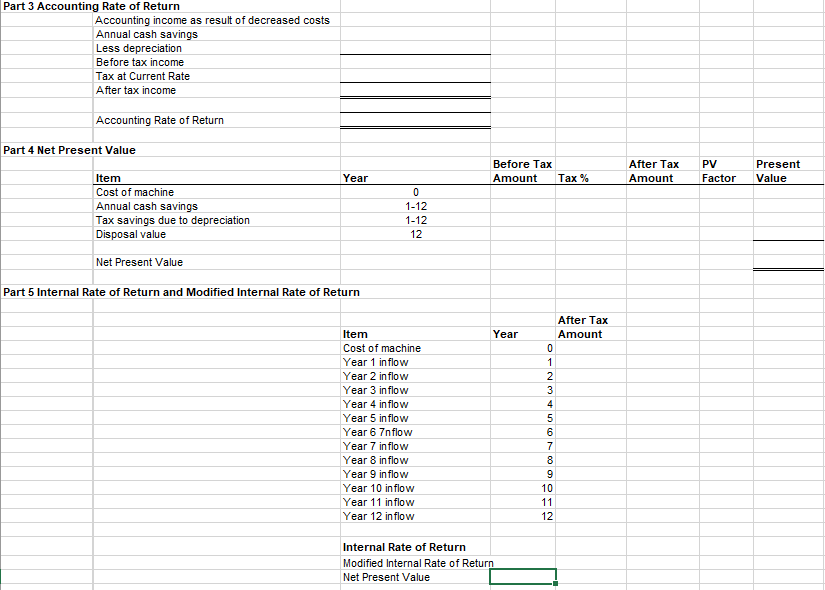The width and height of the screenshot is (825, 590).
Task: Click the 'Disposal value' label
Action: click(x=130, y=234)
